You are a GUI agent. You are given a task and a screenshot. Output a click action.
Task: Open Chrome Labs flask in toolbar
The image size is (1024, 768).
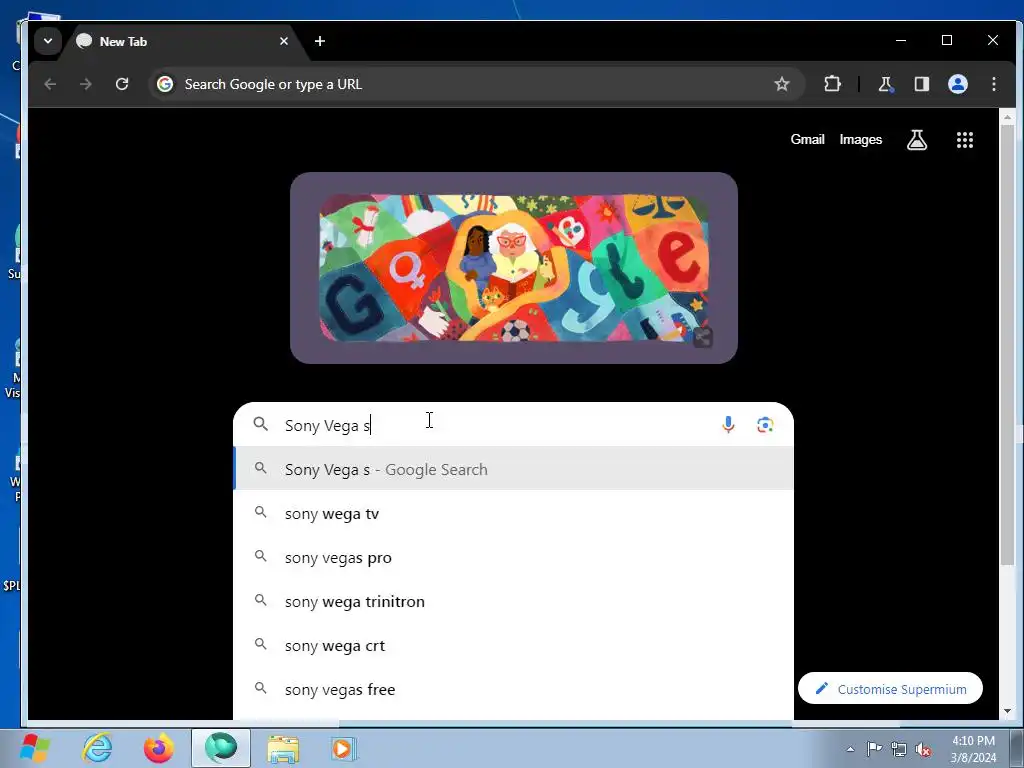click(886, 84)
